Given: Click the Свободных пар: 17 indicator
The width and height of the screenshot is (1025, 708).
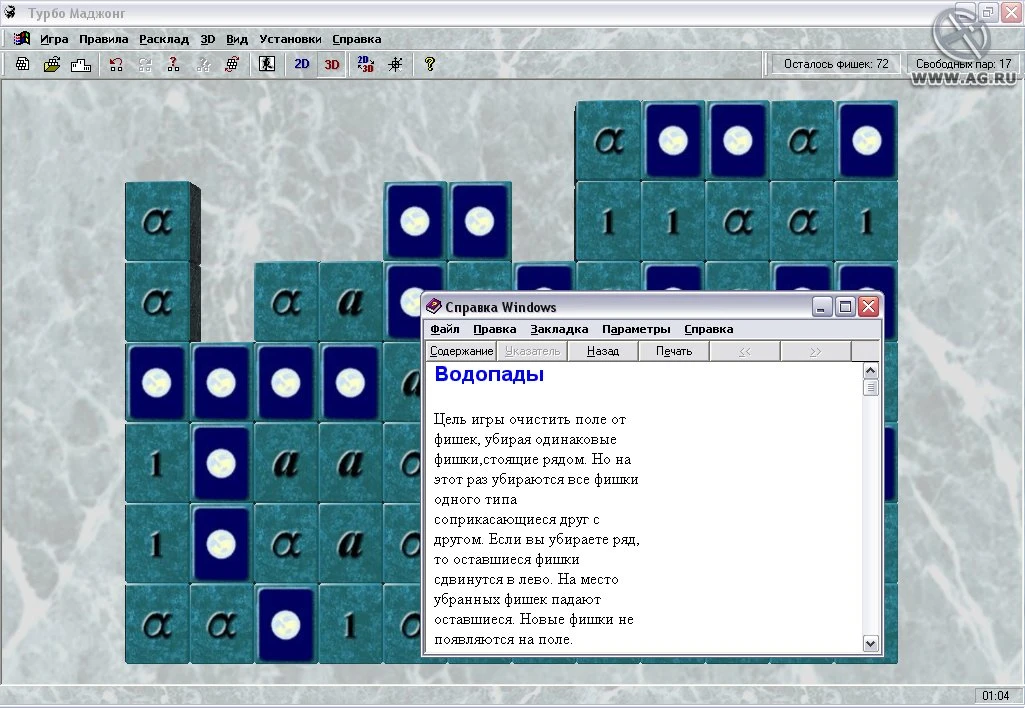Looking at the screenshot, I should pyautogui.click(x=963, y=64).
